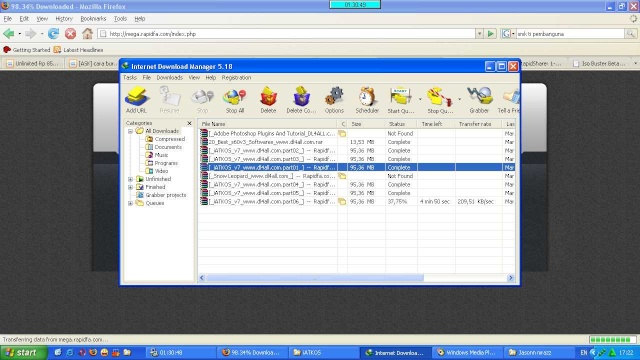This screenshot has width=640, height=360.
Task: Click the Delete Completed toolbar icon
Action: pos(301,100)
